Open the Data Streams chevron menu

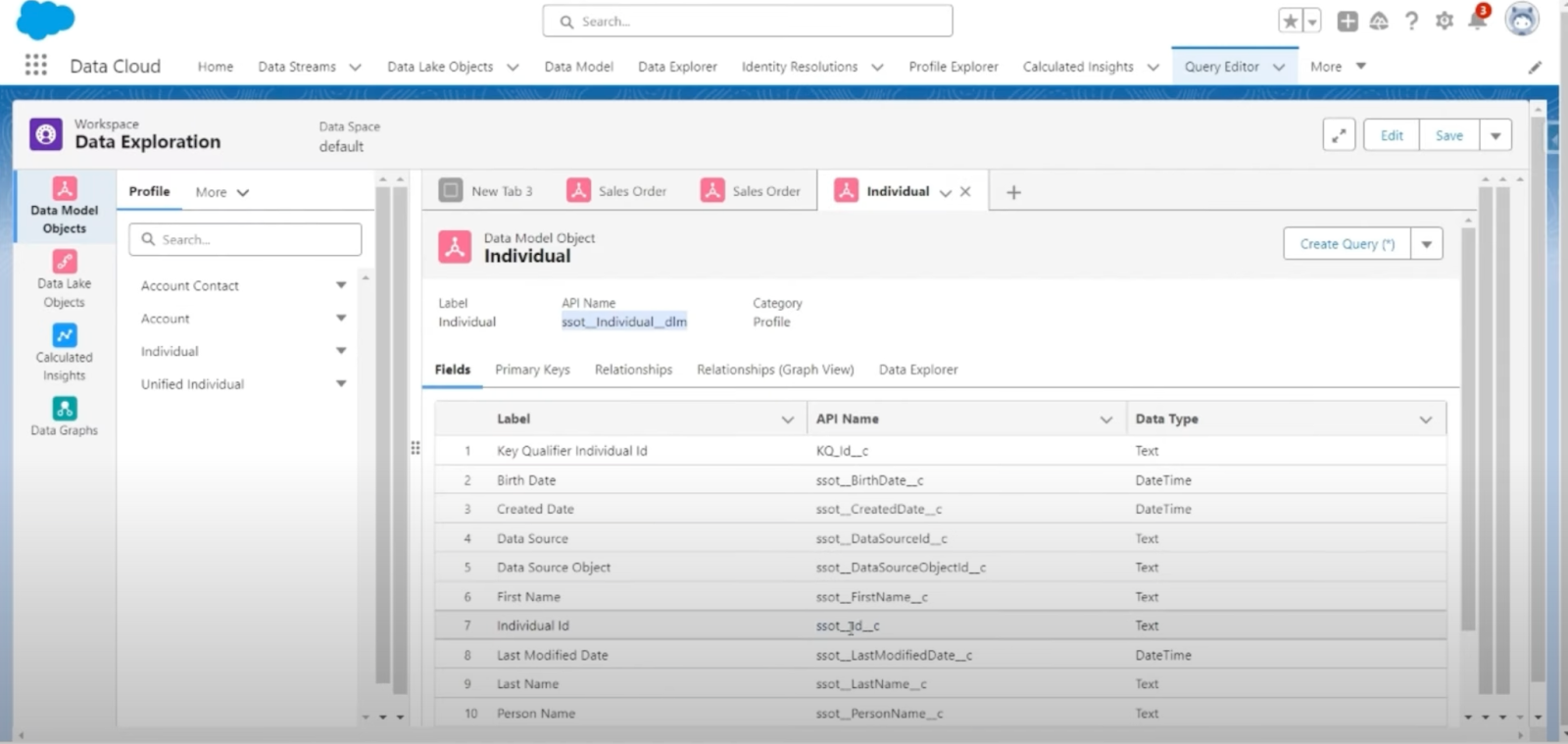click(x=355, y=67)
